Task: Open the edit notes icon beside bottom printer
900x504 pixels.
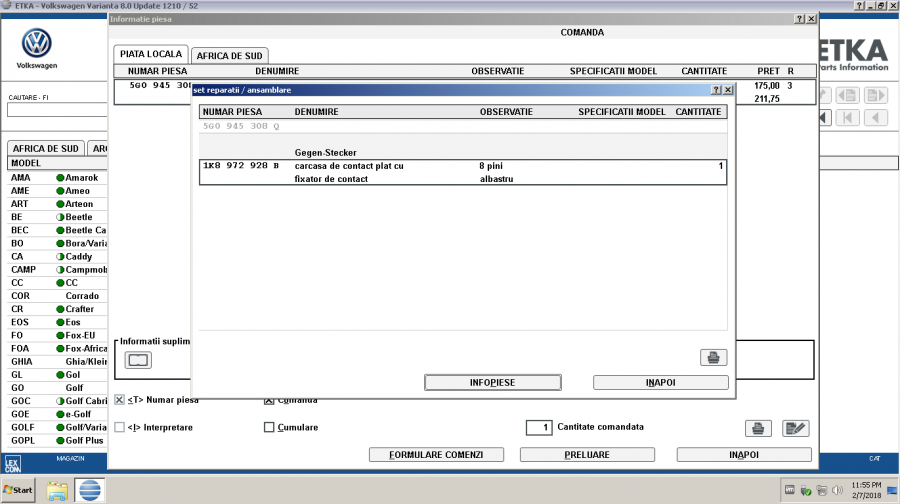Action: [x=795, y=428]
